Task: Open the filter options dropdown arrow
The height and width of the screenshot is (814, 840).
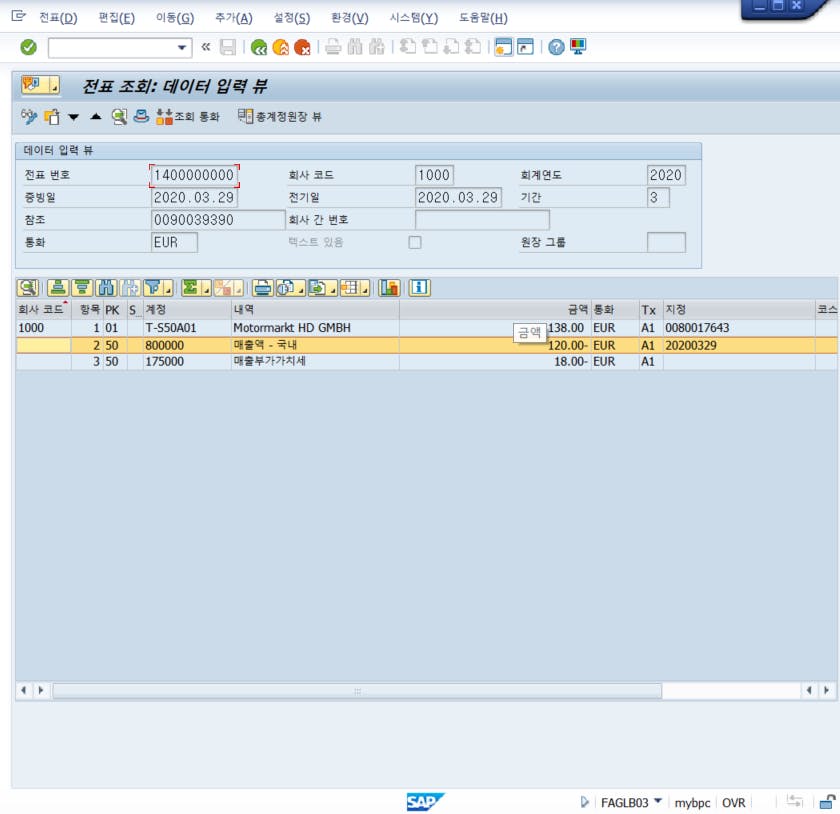Action: click(x=169, y=290)
